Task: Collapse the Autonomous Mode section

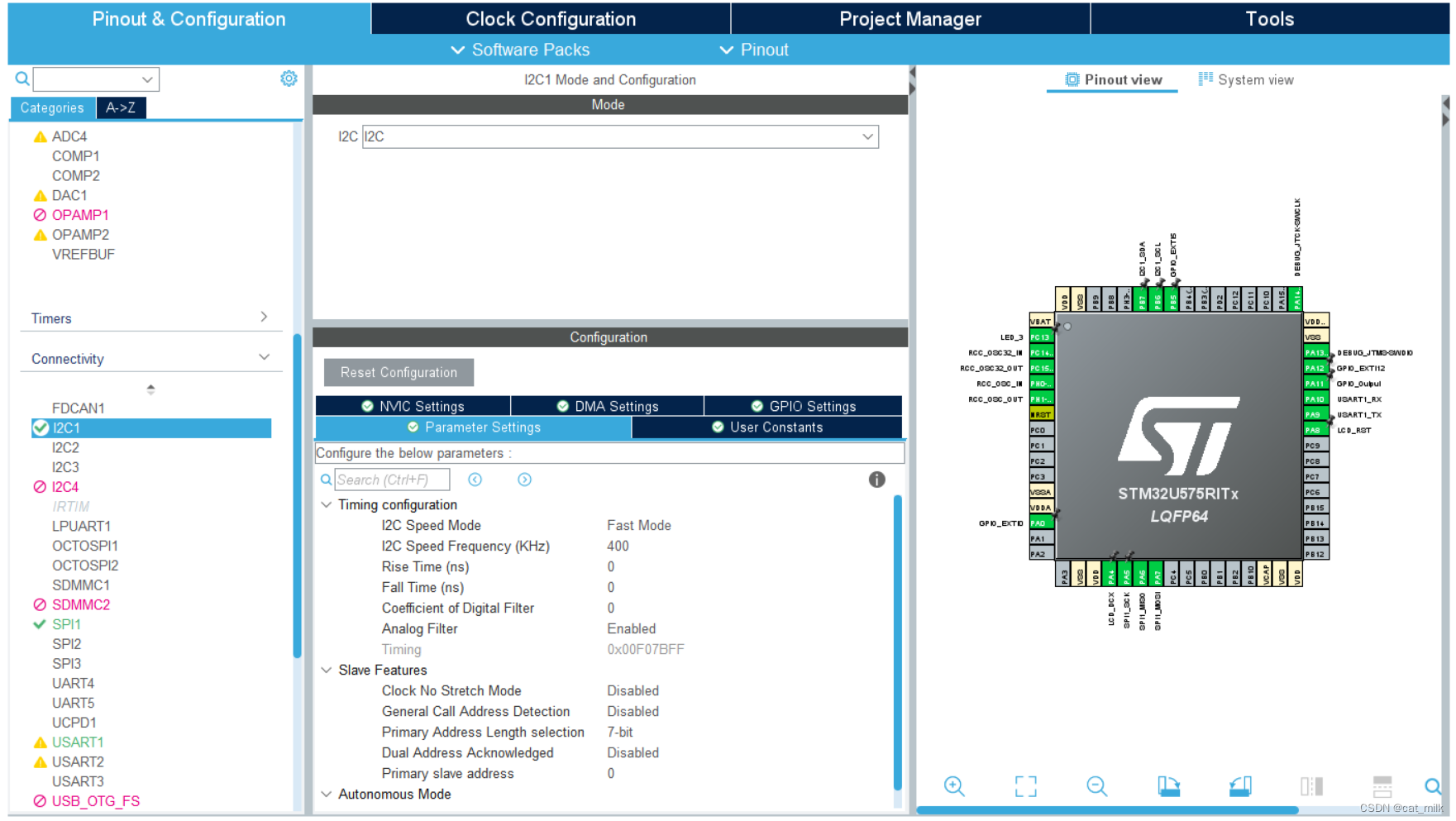Action: pyautogui.click(x=326, y=794)
